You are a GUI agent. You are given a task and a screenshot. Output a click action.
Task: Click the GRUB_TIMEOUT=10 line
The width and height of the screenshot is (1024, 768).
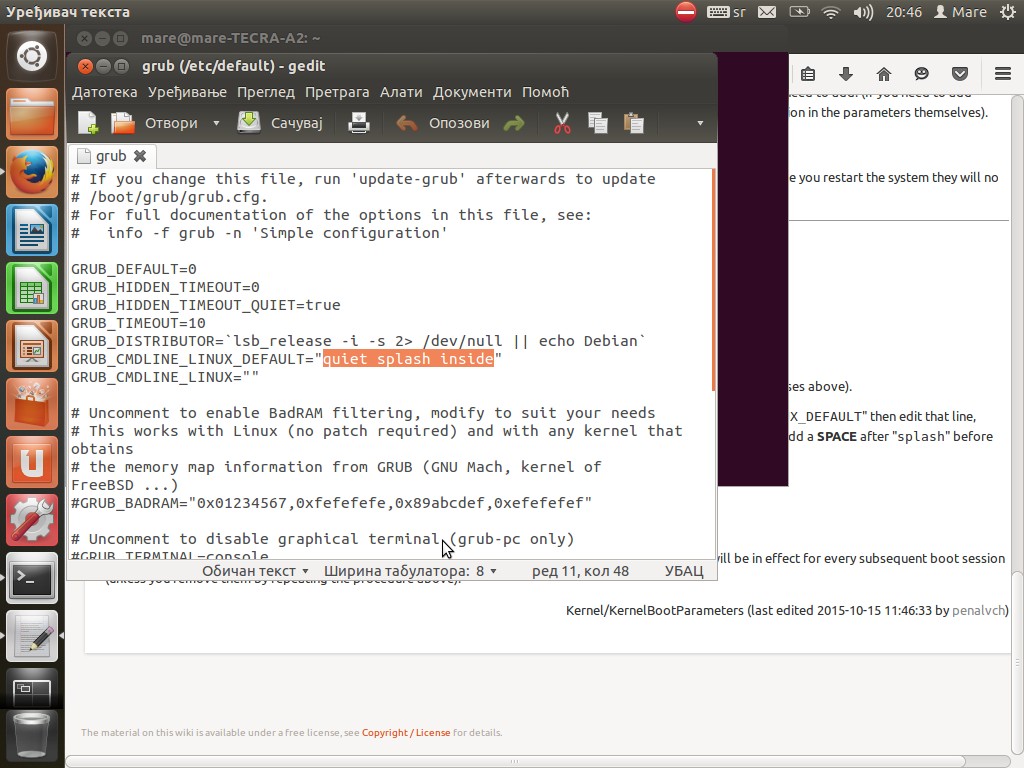coord(138,323)
